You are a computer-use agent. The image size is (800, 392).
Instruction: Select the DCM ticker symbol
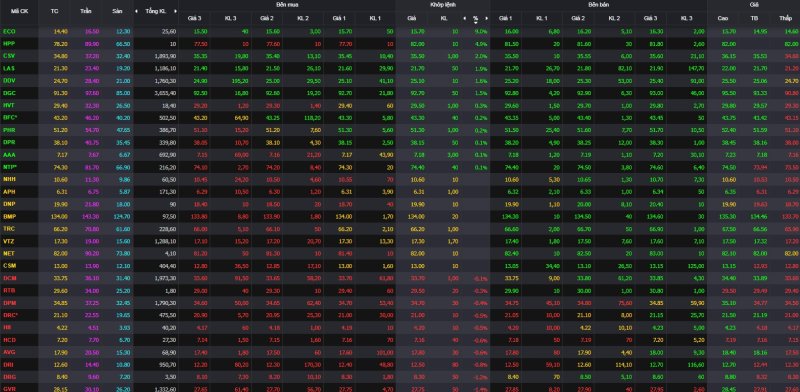pos(9,278)
